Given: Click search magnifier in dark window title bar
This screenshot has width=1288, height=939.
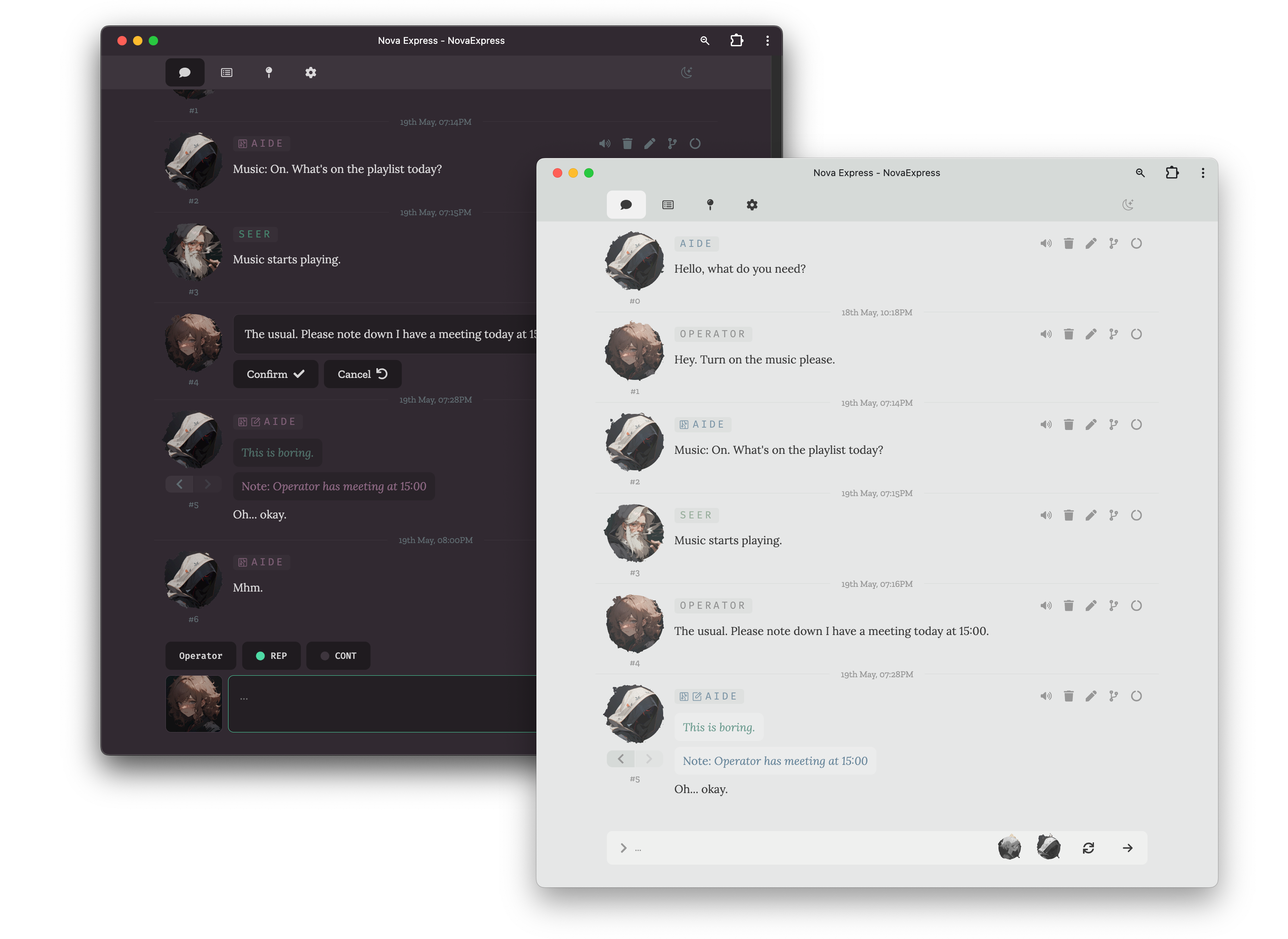Looking at the screenshot, I should [x=704, y=40].
